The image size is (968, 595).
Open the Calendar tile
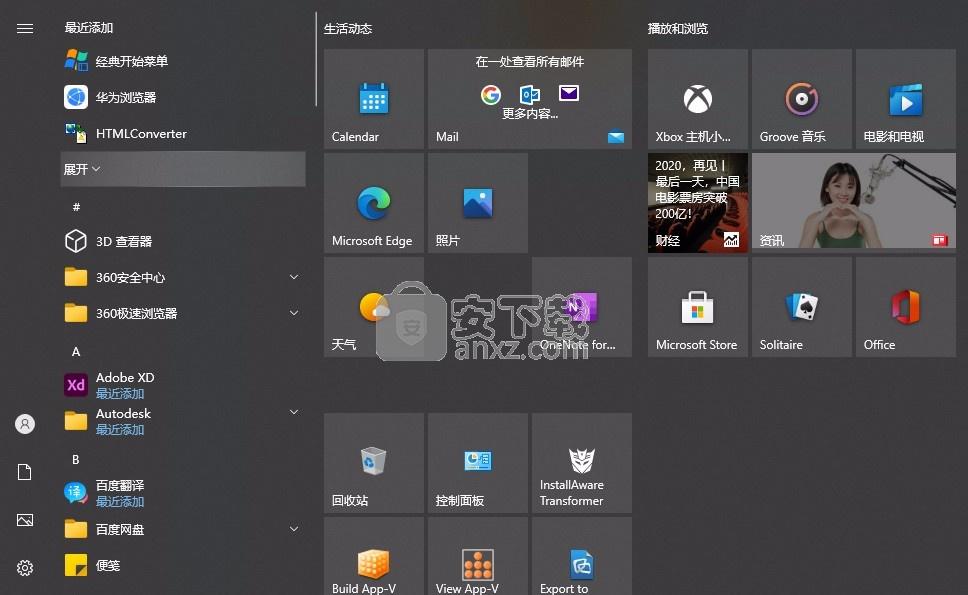point(374,99)
